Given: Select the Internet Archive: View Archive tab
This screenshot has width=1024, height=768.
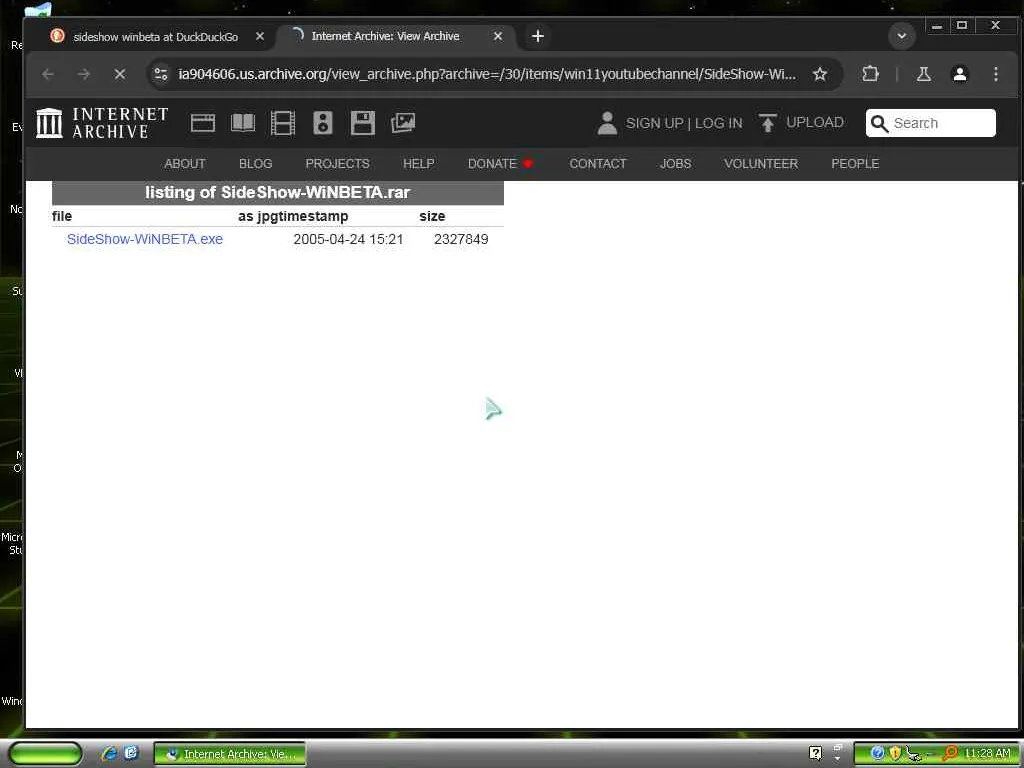Looking at the screenshot, I should click(x=396, y=36).
